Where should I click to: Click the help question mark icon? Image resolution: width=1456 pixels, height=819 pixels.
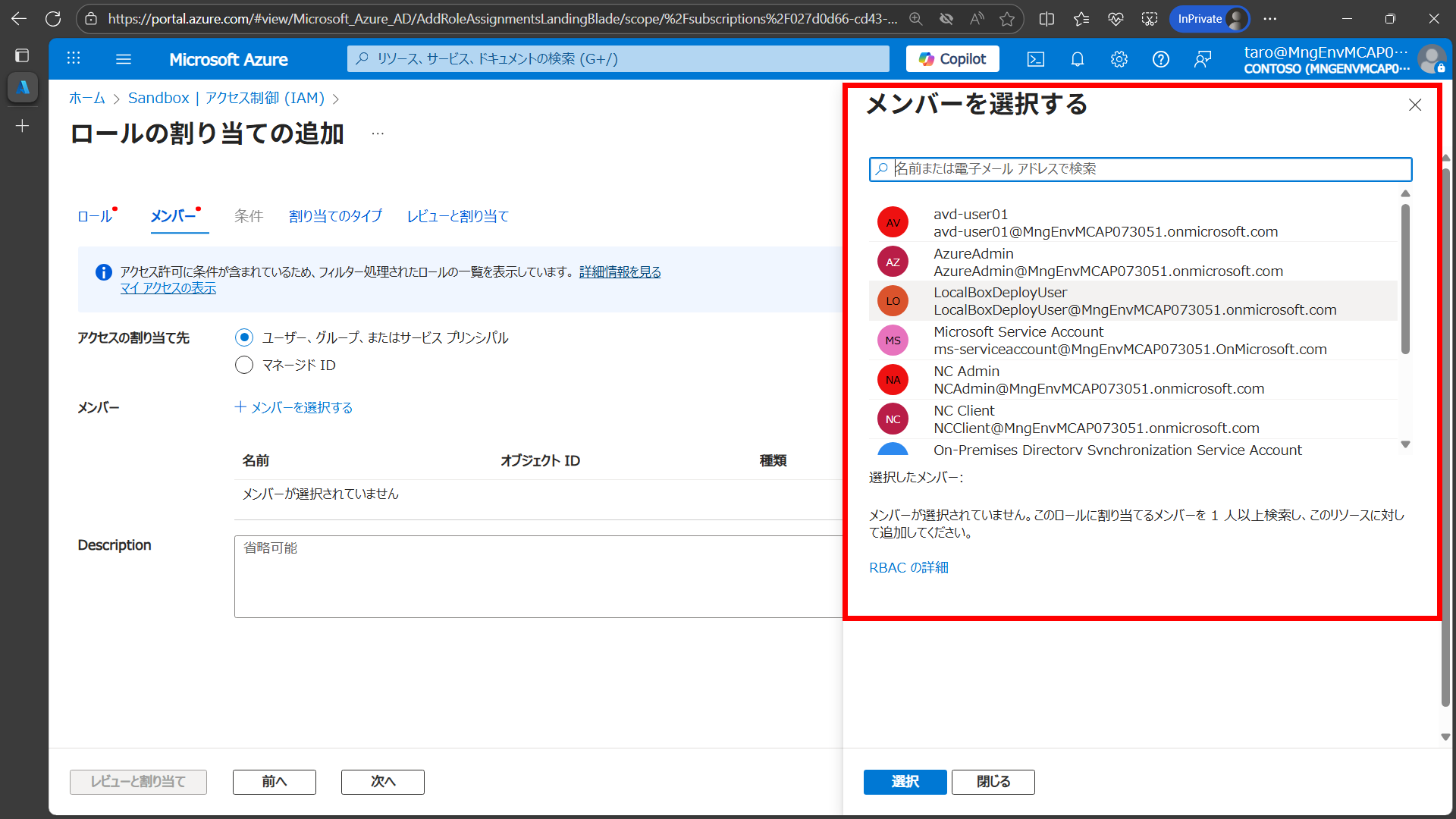coord(1161,59)
